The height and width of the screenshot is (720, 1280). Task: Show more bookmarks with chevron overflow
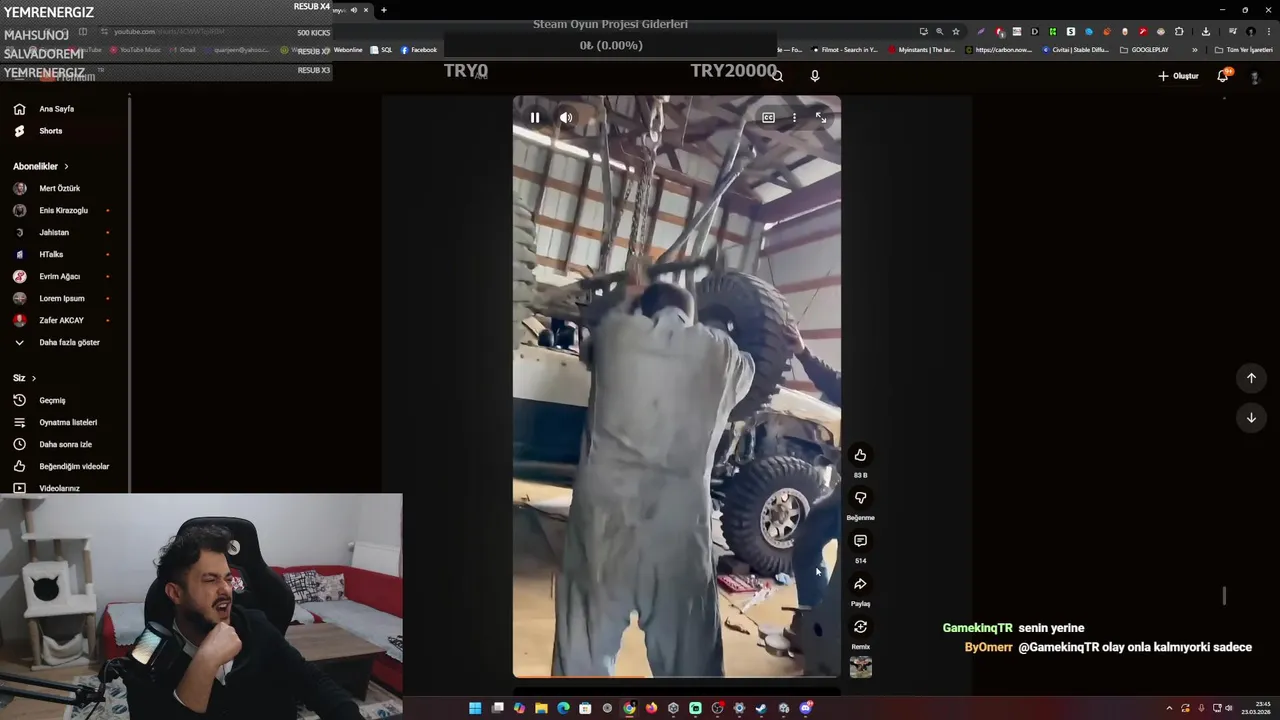click(1194, 49)
